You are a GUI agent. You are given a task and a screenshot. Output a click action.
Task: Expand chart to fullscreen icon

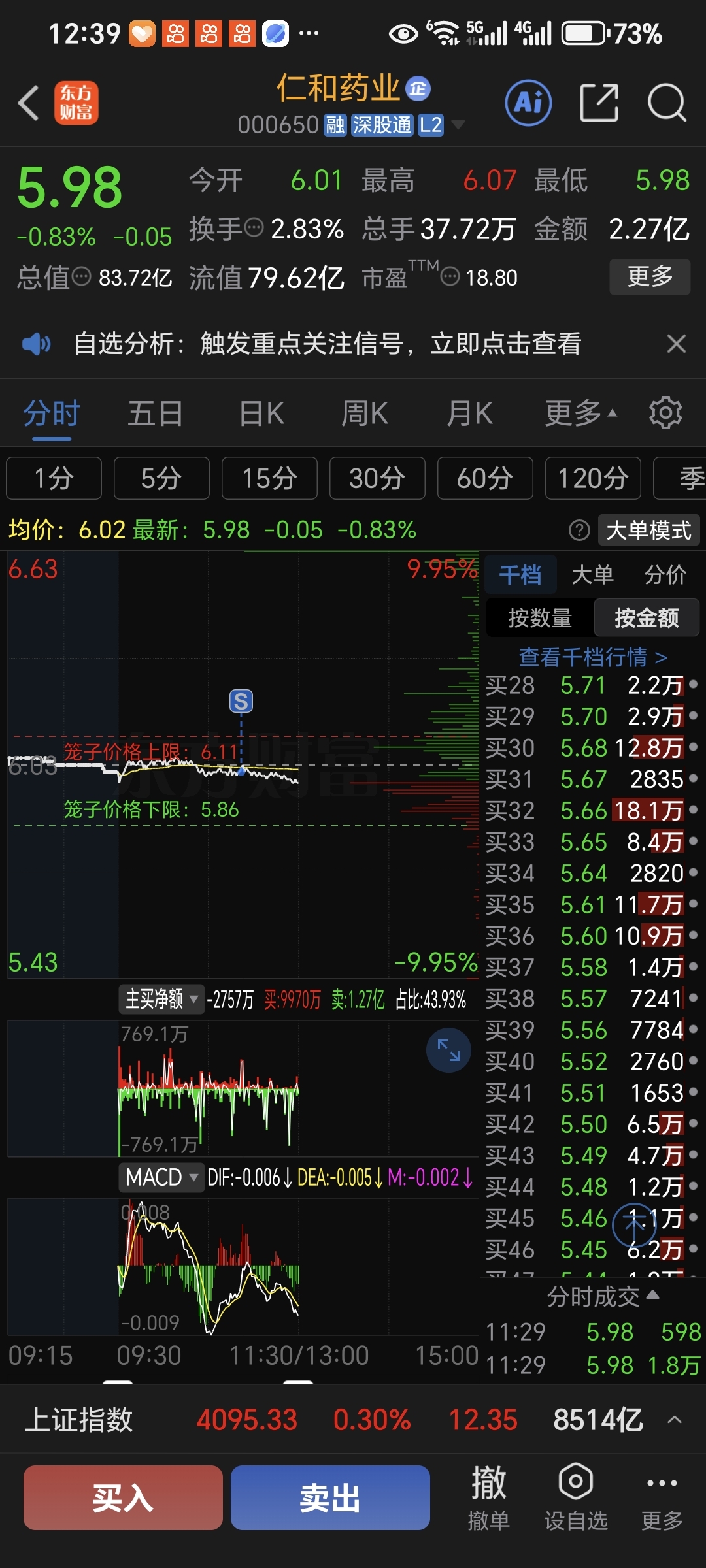pyautogui.click(x=448, y=1050)
